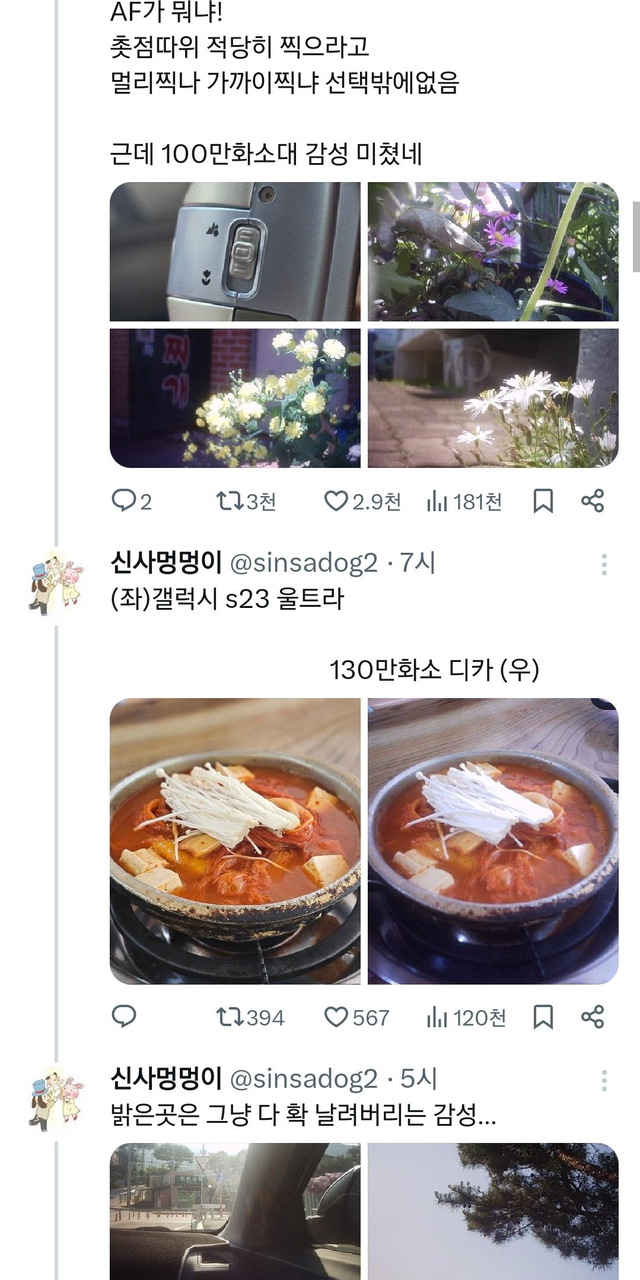This screenshot has height=1280, width=640.
Task: Open the 신사멍멍이 profile from the 7시 tweet
Action: (x=166, y=563)
